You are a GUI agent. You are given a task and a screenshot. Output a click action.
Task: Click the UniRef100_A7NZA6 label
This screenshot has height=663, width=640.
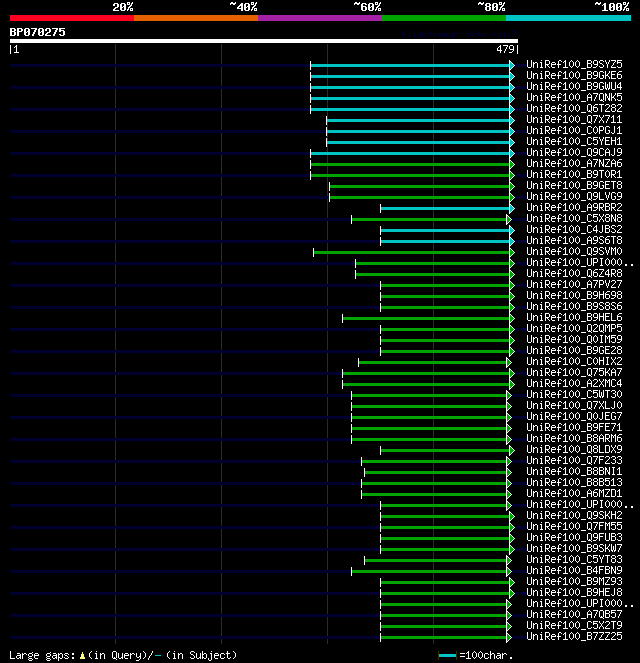[x=574, y=163]
